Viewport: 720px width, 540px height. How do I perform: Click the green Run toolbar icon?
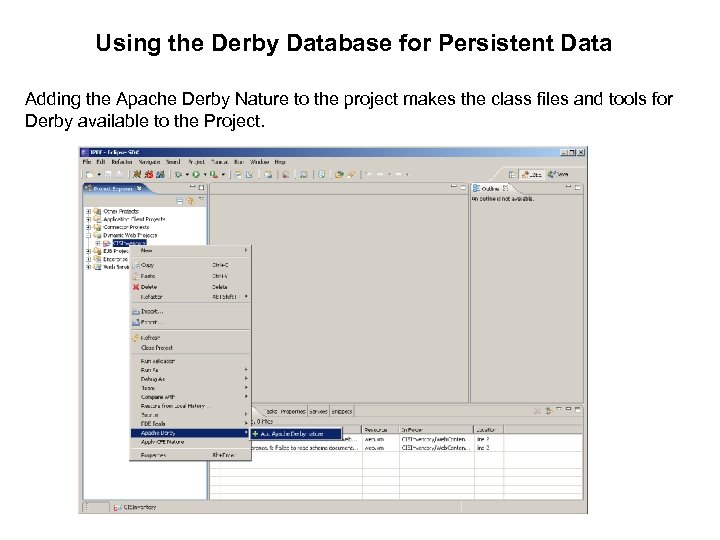(196, 174)
